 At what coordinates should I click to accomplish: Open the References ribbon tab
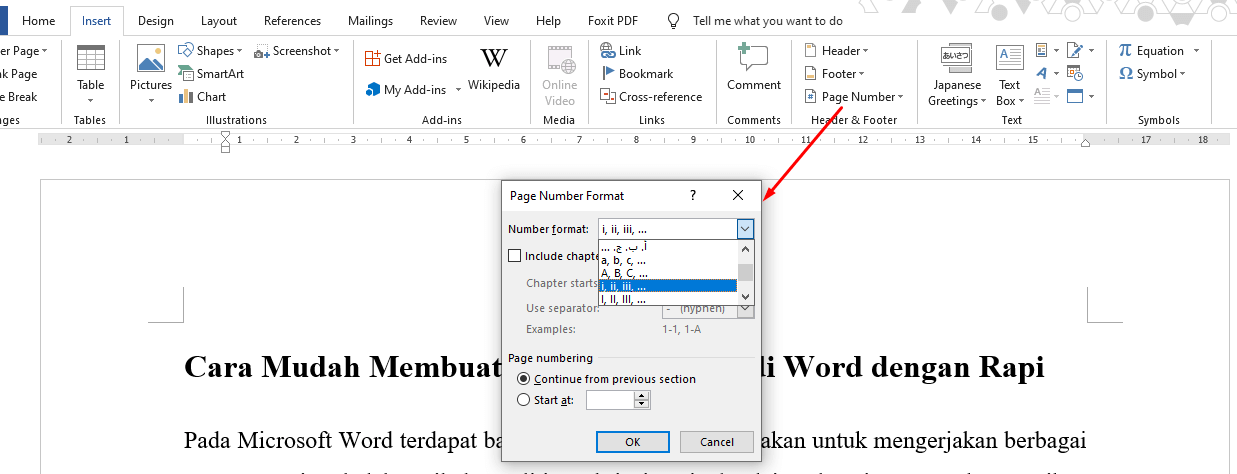[x=292, y=20]
